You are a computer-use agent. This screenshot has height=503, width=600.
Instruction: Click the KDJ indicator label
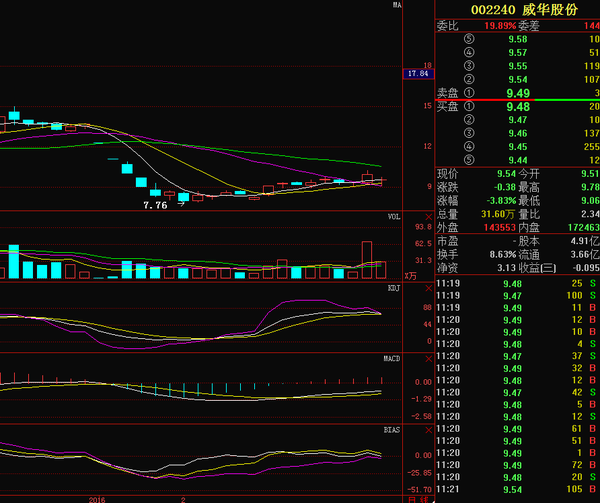[x=394, y=288]
